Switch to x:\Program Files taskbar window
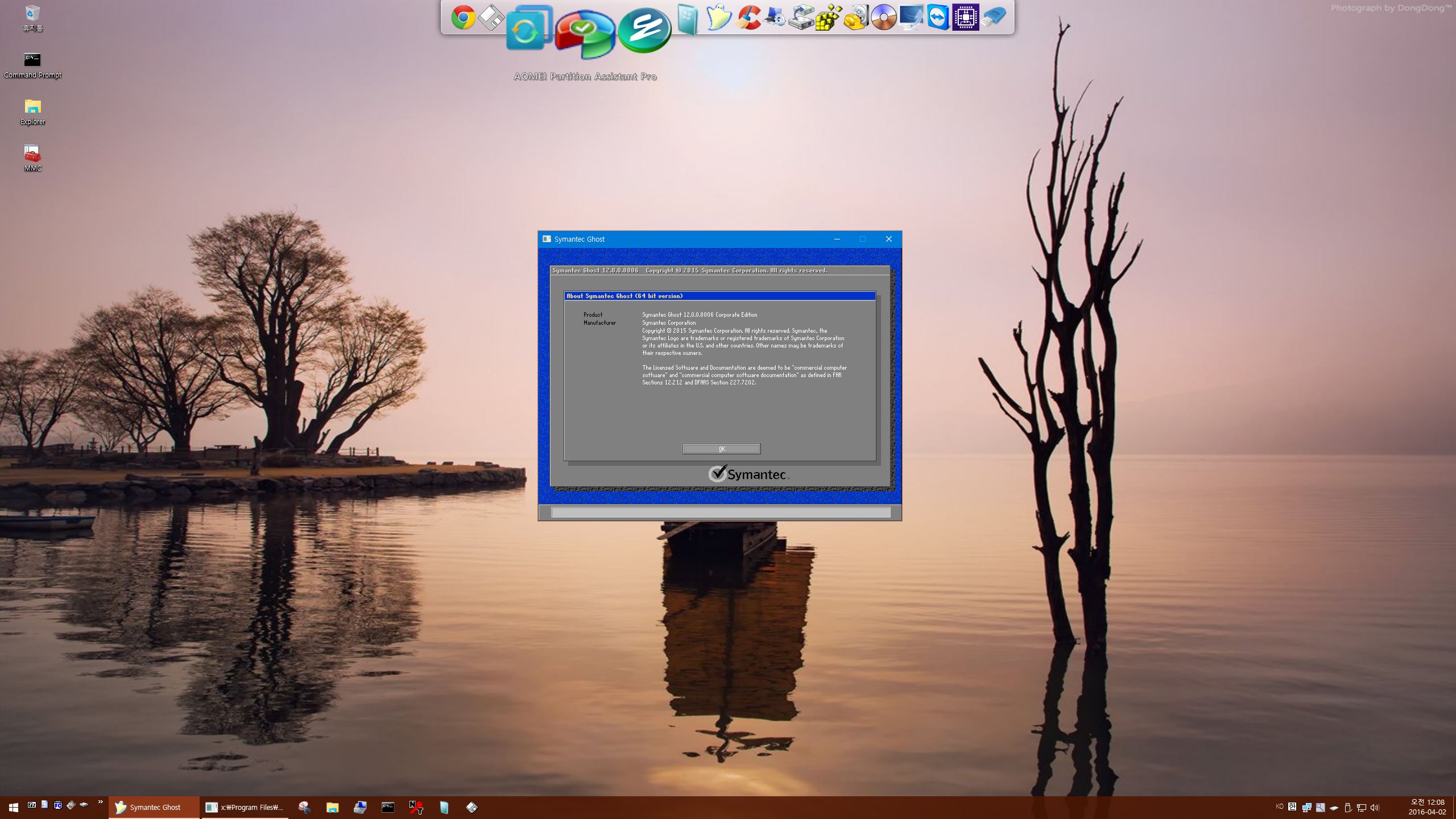Image resolution: width=1456 pixels, height=819 pixels. click(245, 807)
